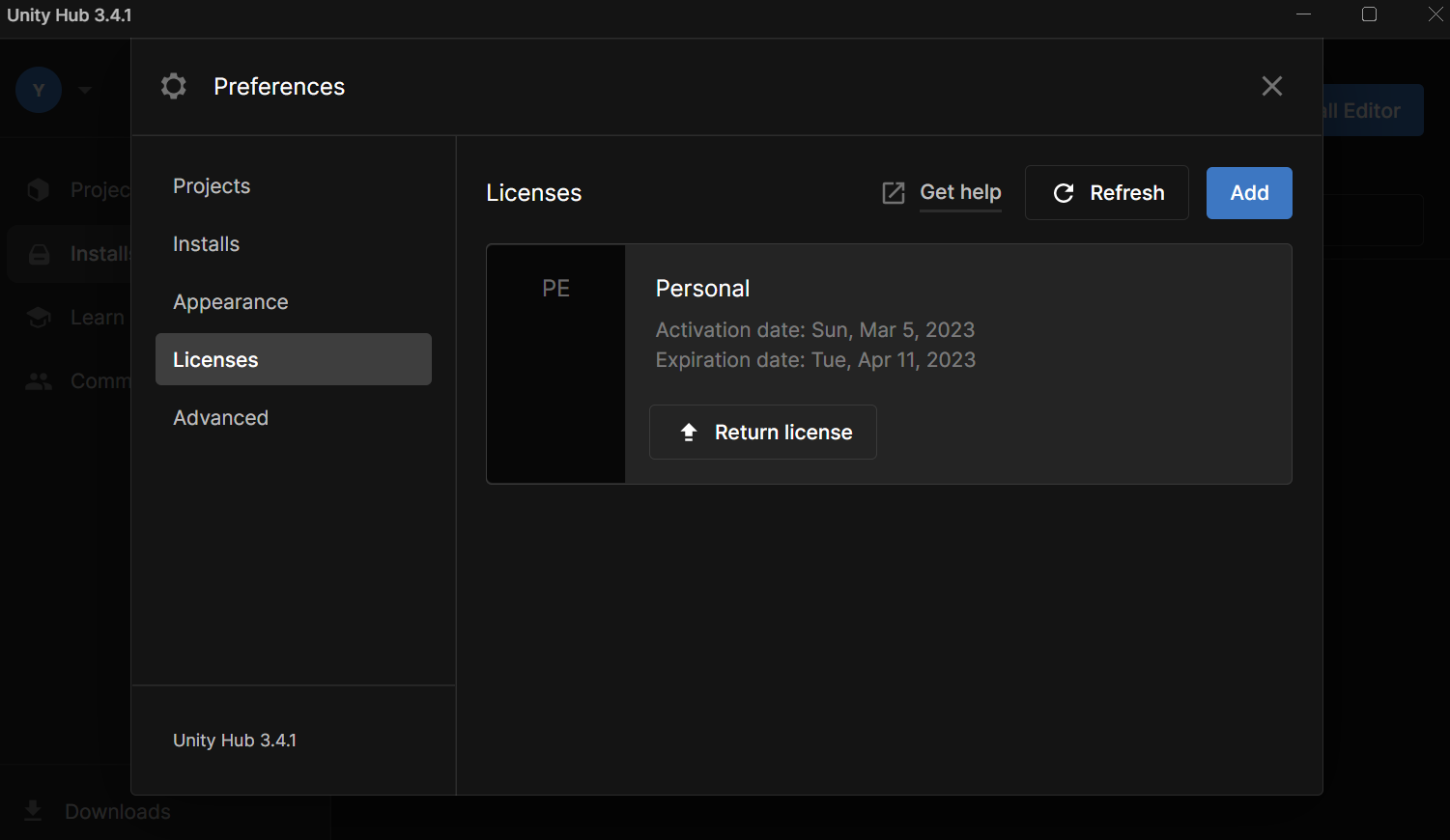Maximize the Unity Hub window

(1369, 14)
